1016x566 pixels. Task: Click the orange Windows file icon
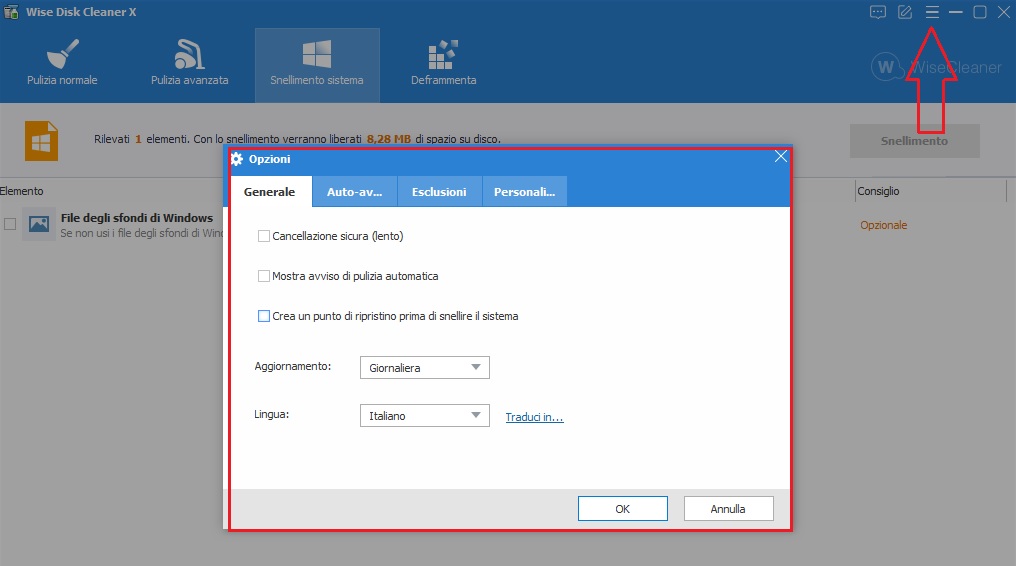click(x=41, y=141)
